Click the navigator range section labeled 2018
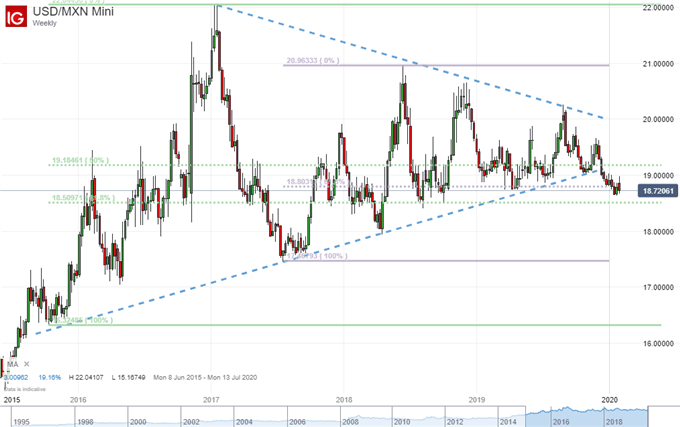Image resolution: width=680 pixels, height=427 pixels. (615, 422)
